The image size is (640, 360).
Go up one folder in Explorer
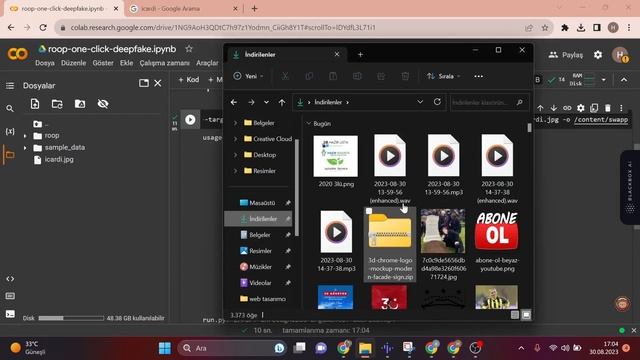click(x=282, y=102)
